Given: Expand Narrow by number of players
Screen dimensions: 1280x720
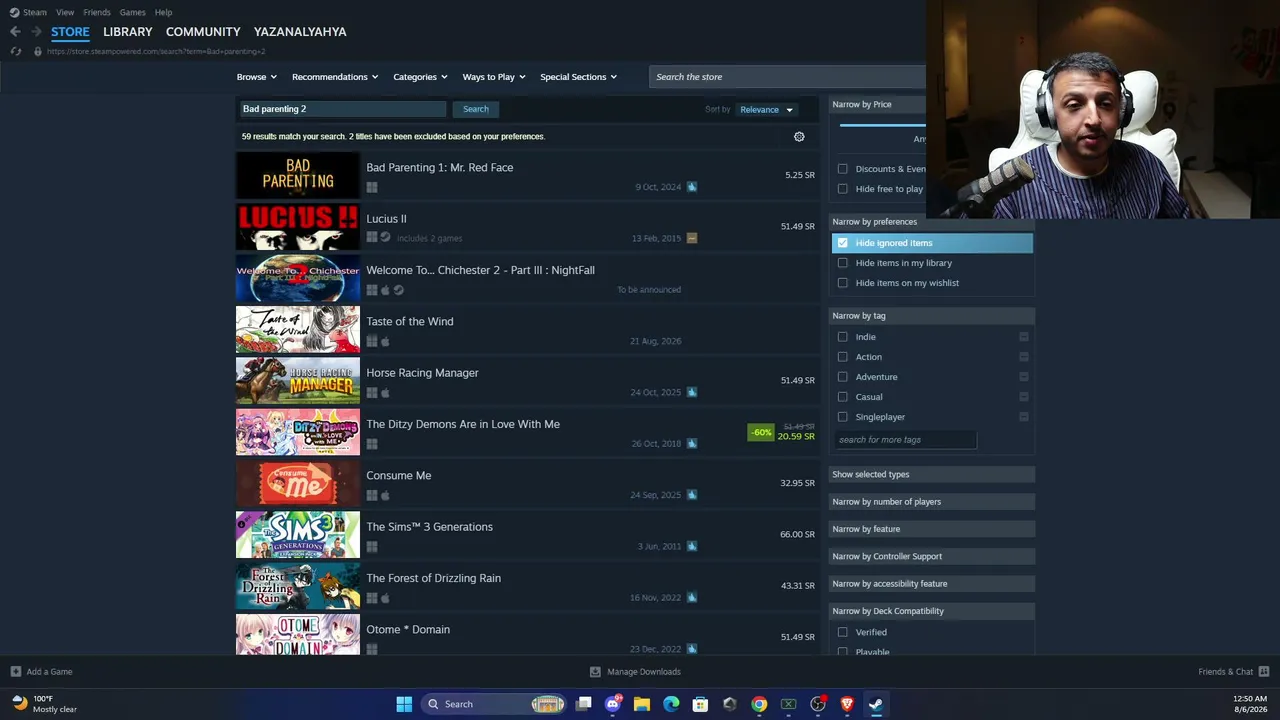Looking at the screenshot, I should [932, 502].
